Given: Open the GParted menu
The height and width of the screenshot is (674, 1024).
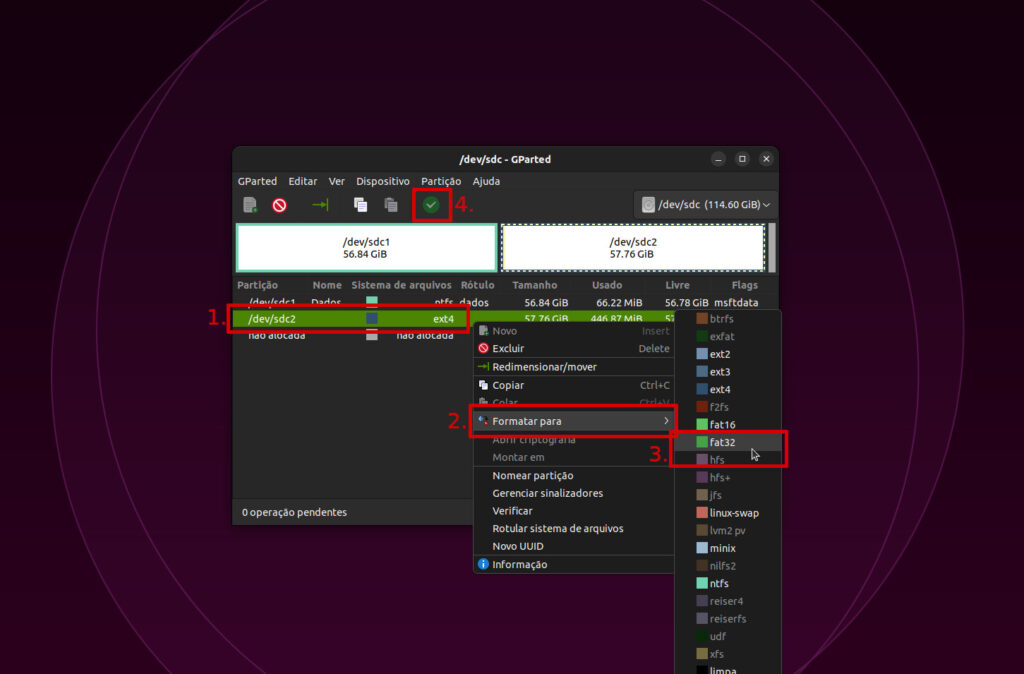Looking at the screenshot, I should [x=257, y=182].
